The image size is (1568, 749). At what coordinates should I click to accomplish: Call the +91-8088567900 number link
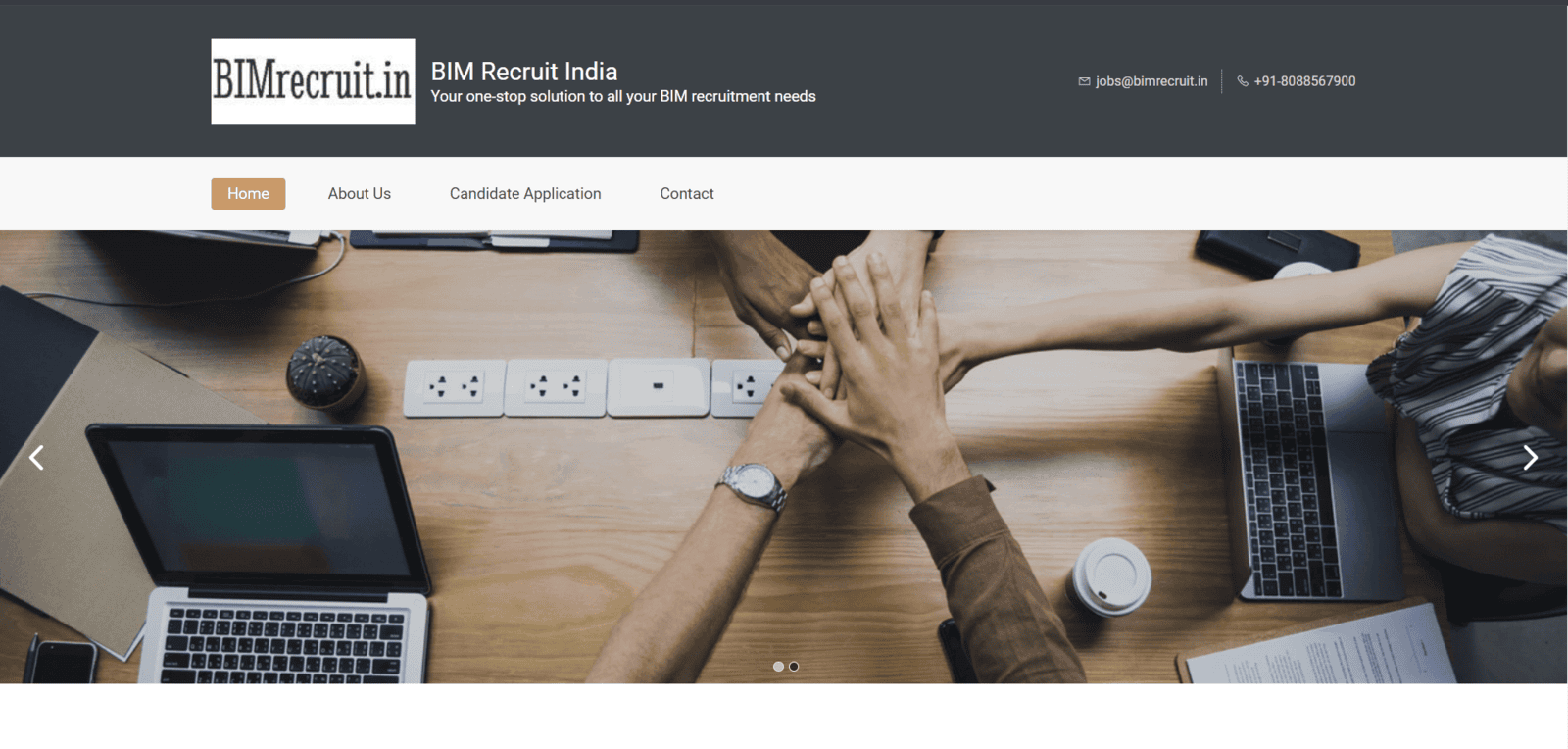tap(1304, 81)
